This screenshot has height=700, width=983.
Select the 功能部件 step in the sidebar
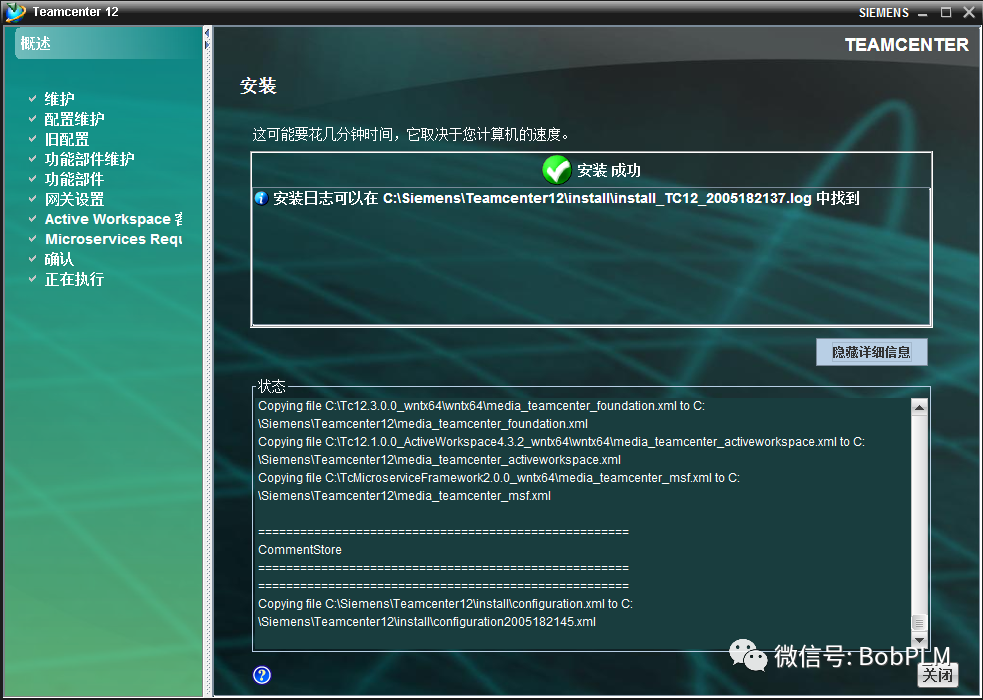pyautogui.click(x=75, y=179)
